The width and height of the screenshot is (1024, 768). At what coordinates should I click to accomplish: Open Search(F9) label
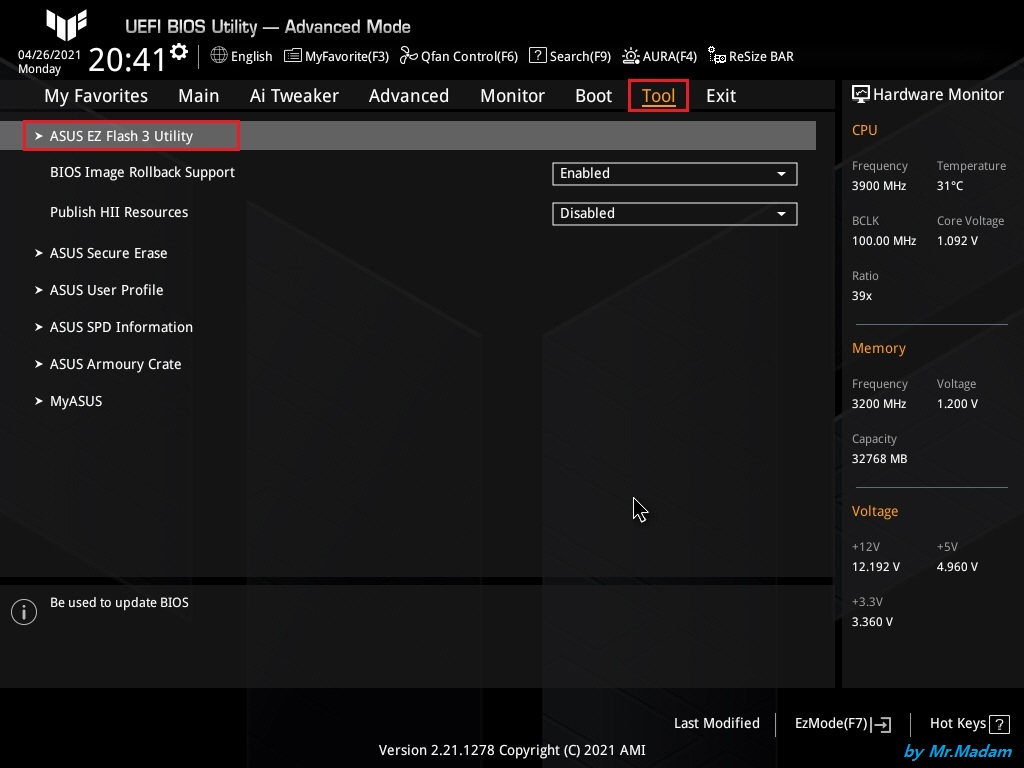(580, 57)
